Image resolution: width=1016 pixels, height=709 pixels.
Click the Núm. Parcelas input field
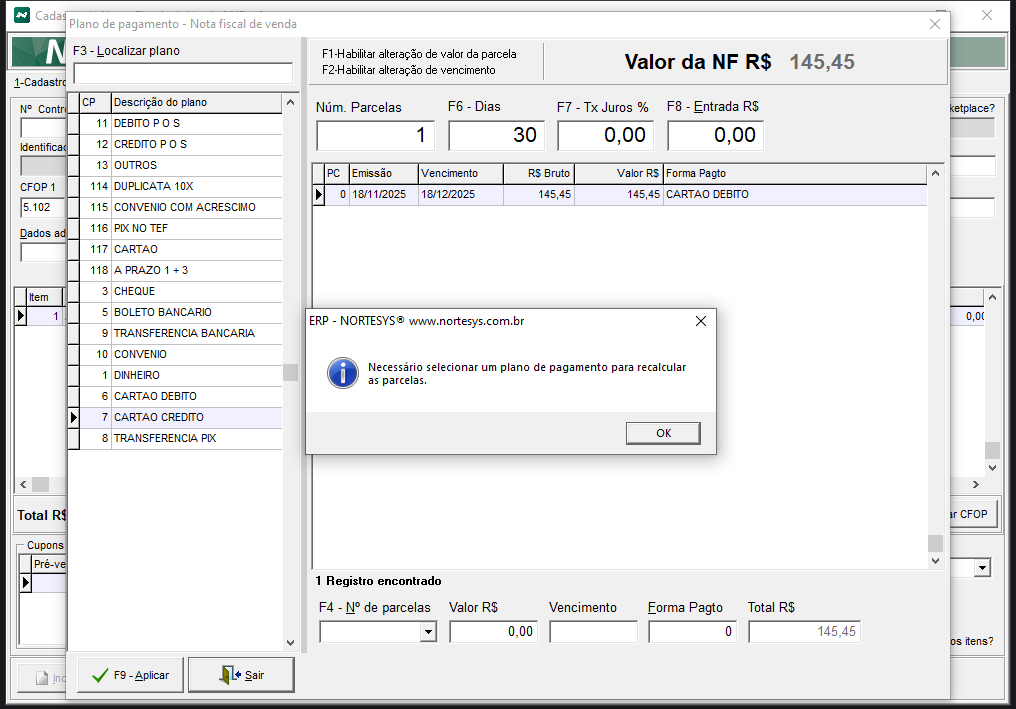376,135
